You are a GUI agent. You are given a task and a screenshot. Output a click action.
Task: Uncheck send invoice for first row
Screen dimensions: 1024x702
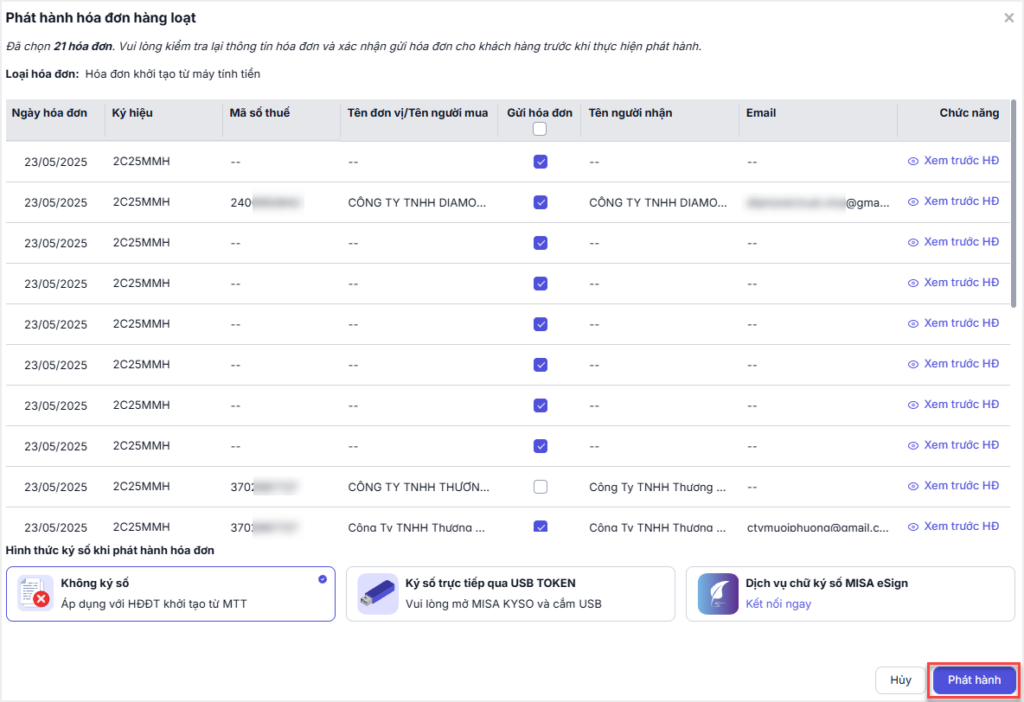pos(540,161)
